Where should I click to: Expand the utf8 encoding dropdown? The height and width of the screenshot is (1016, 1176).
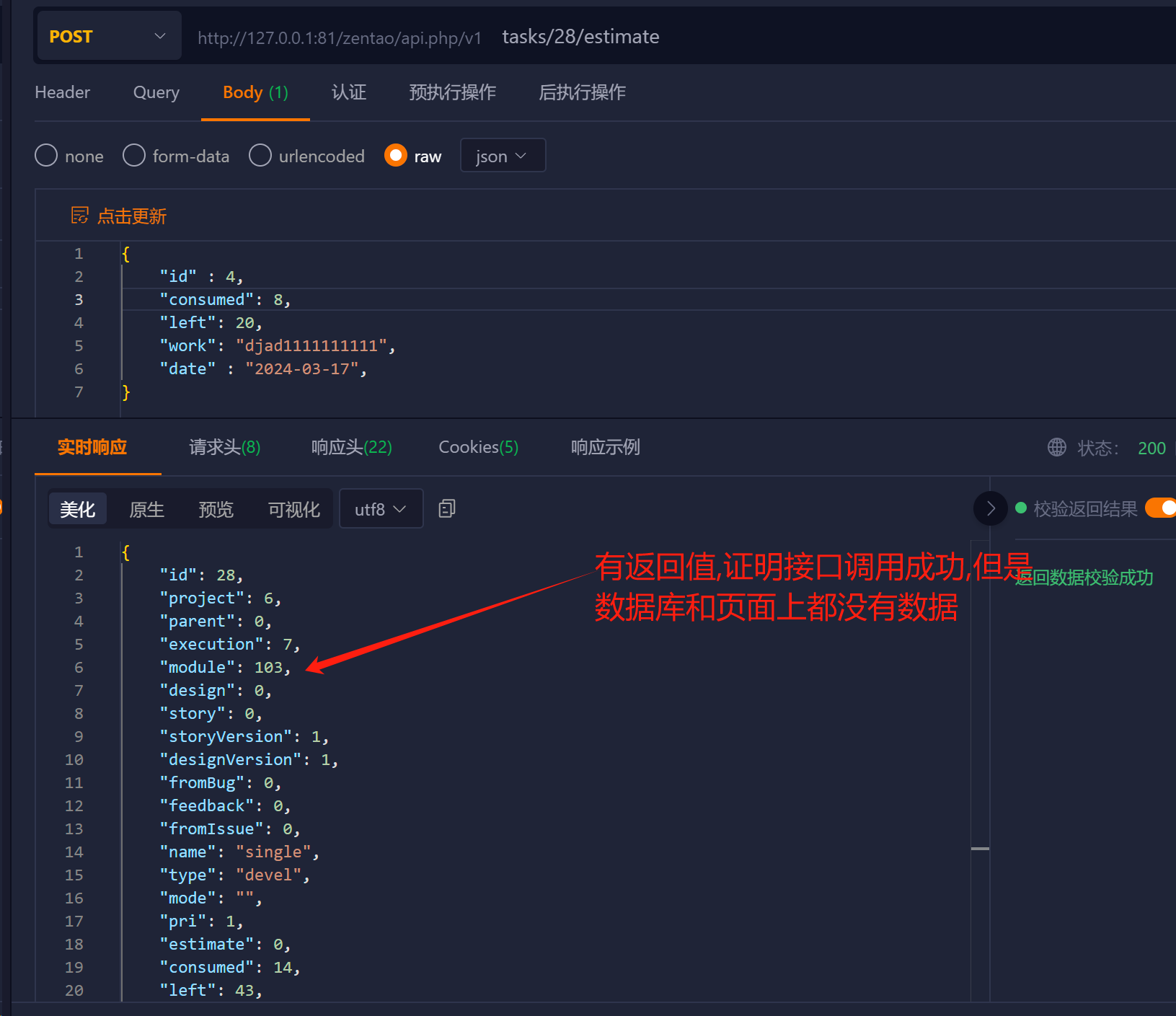[380, 509]
